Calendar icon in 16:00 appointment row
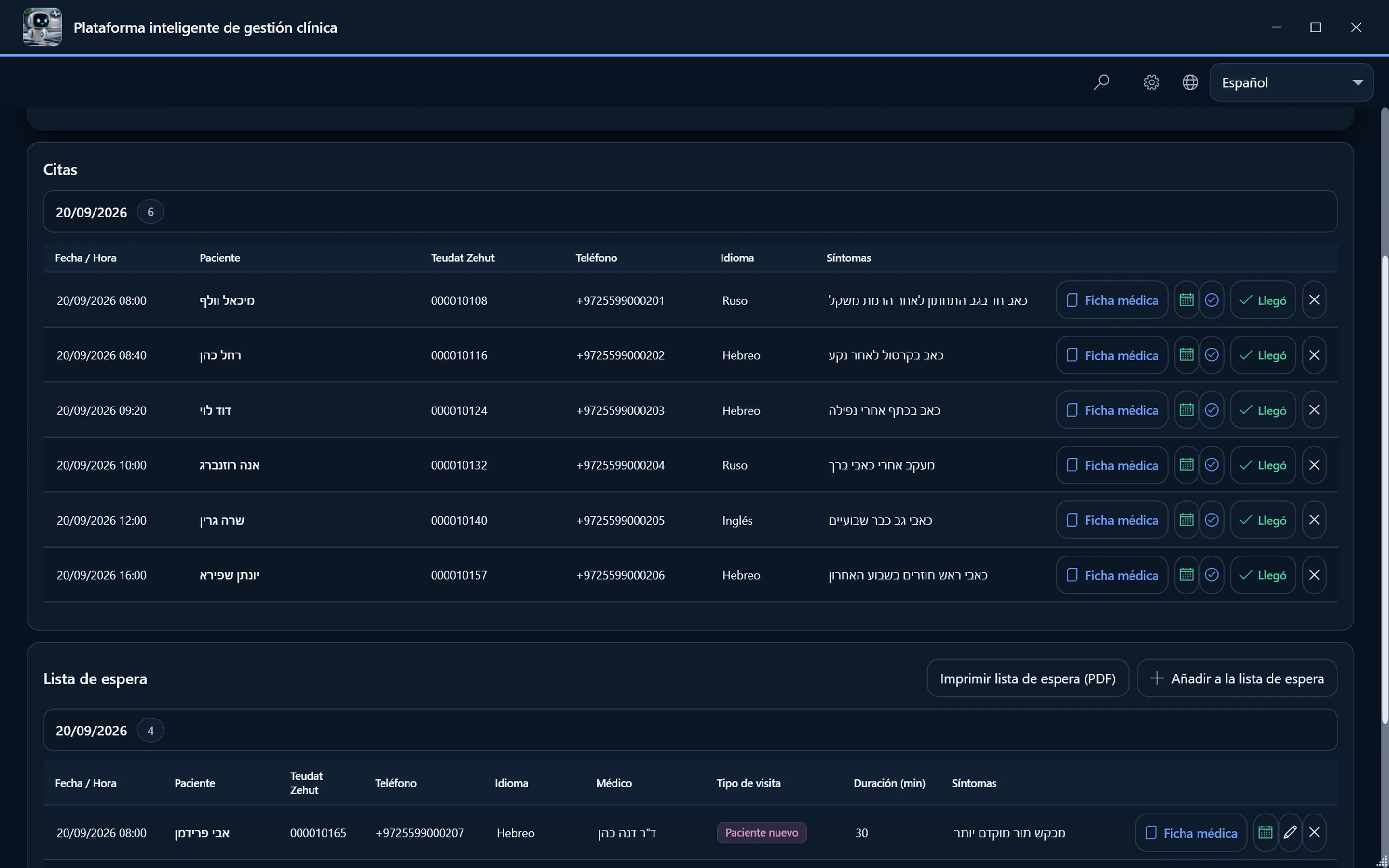The width and height of the screenshot is (1389, 868). (1186, 575)
